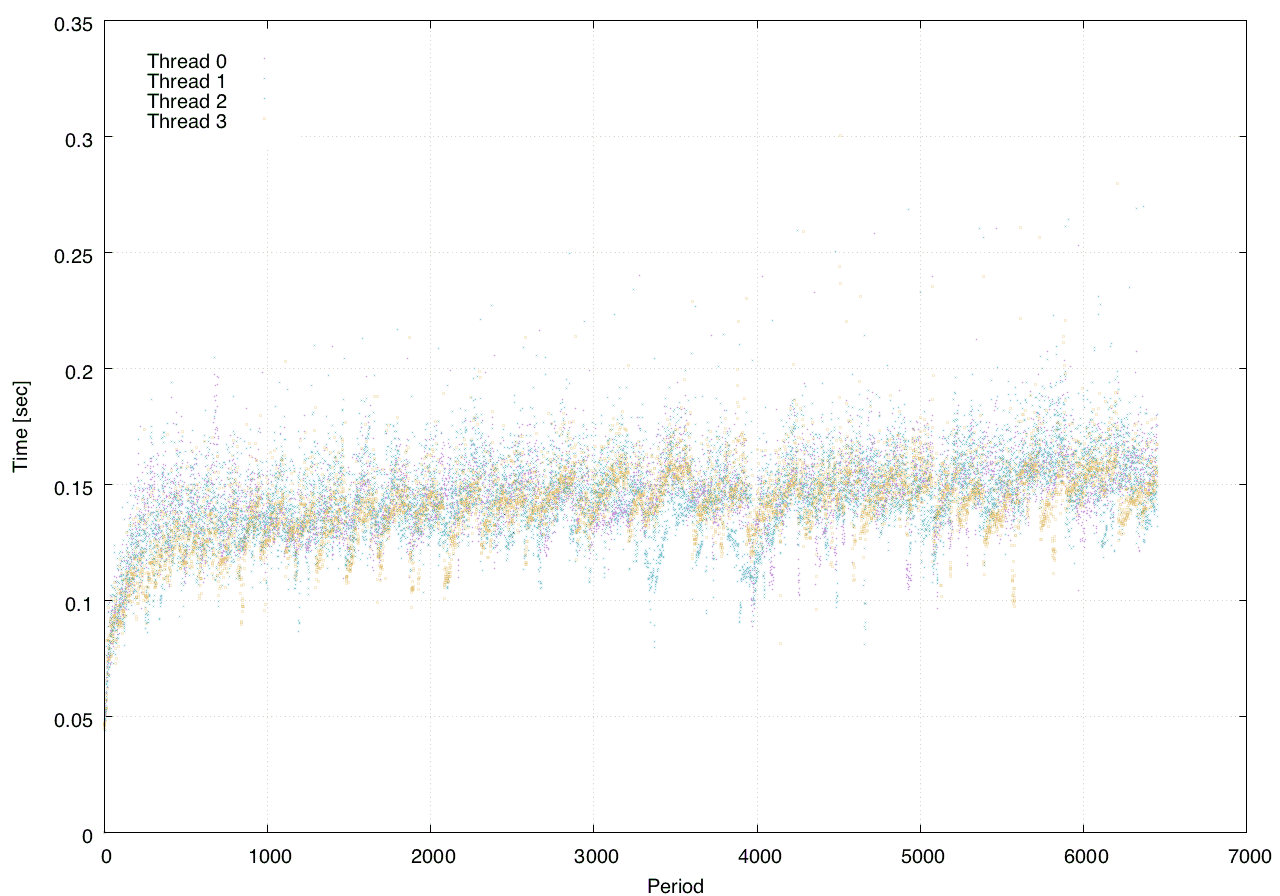Click the Time [sec] axis label
Image resolution: width=1280 pixels, height=896 pixels.
coord(19,426)
